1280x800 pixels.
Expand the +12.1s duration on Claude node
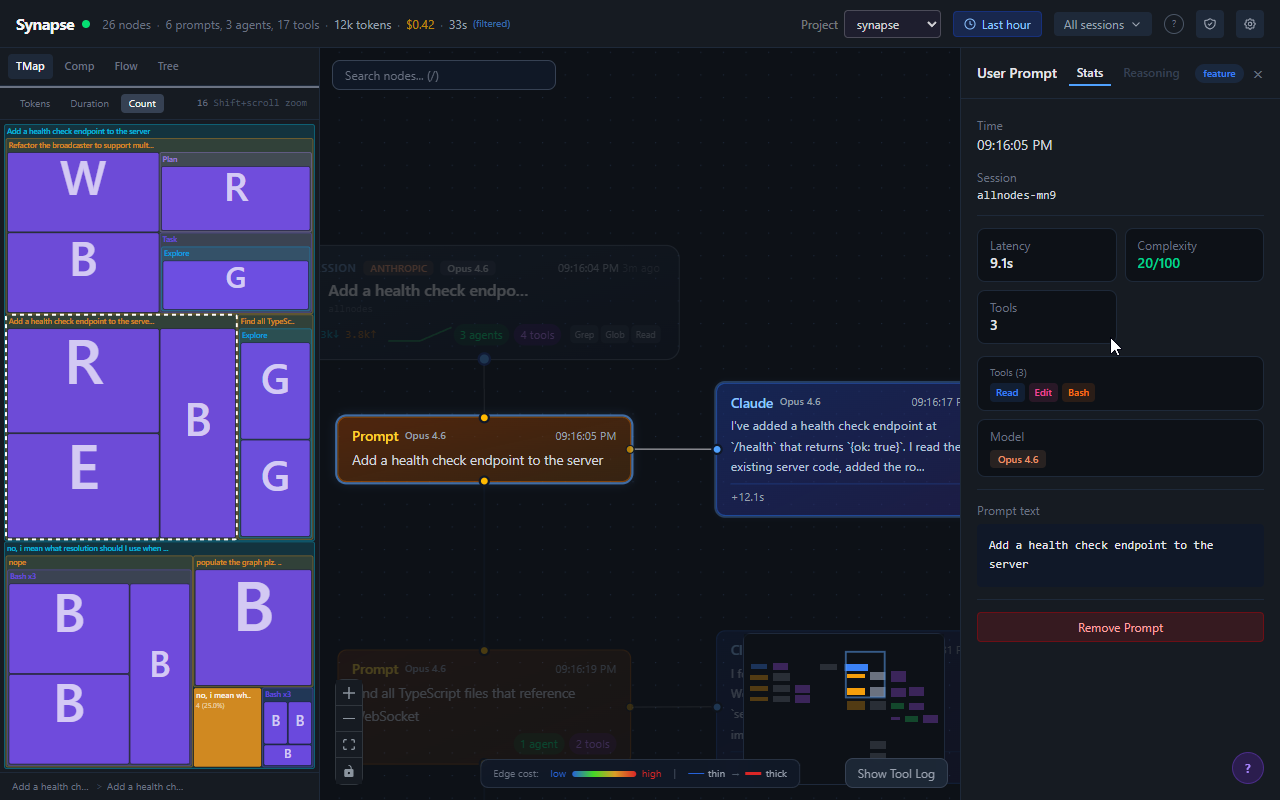coord(747,496)
